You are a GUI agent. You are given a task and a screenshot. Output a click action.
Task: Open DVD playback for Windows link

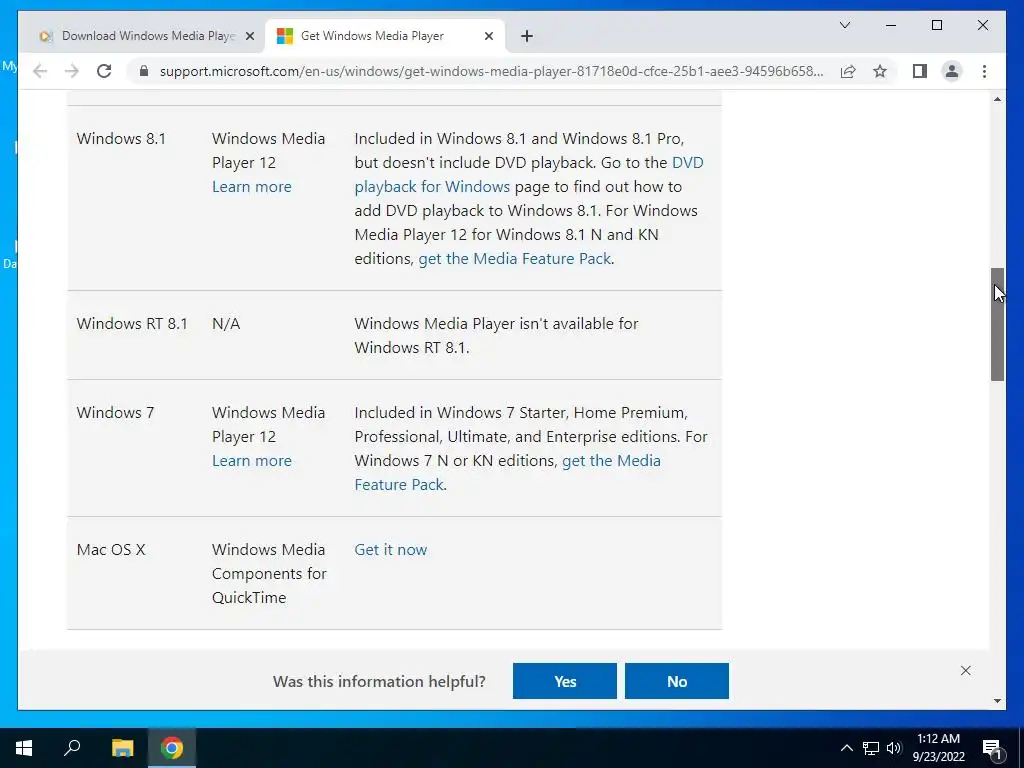tap(529, 175)
